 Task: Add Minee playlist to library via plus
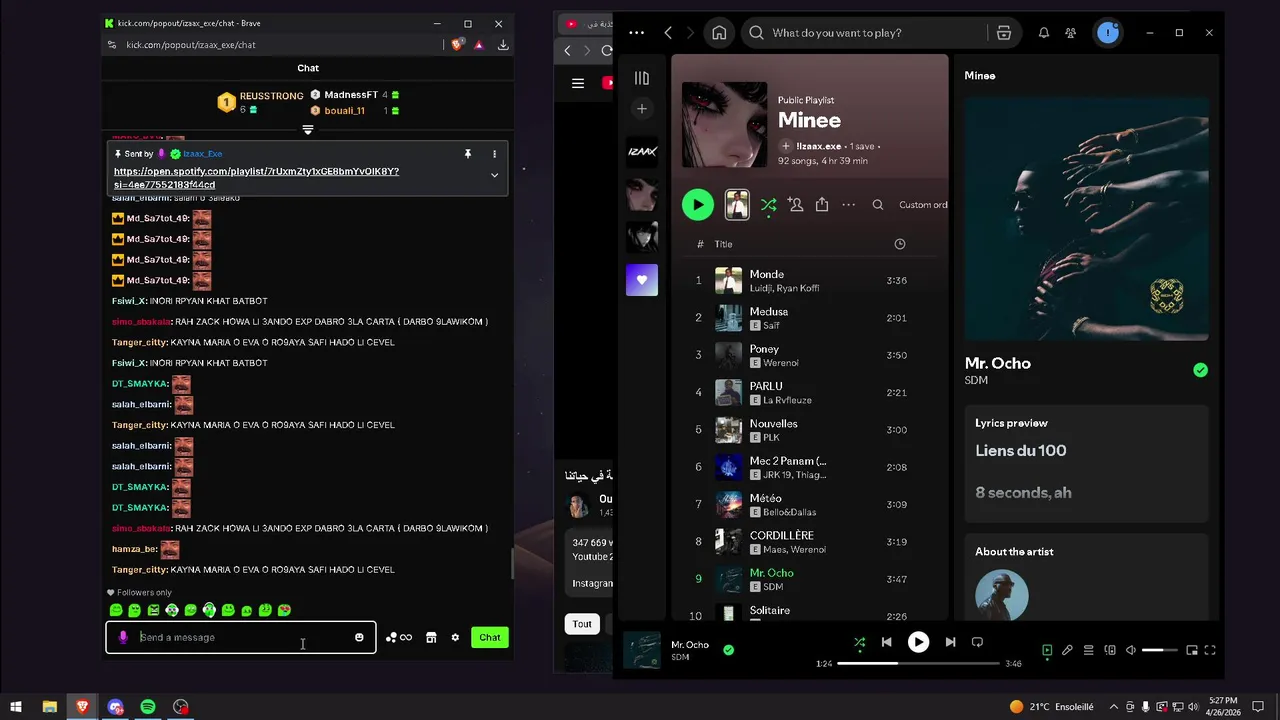pyautogui.click(x=786, y=146)
